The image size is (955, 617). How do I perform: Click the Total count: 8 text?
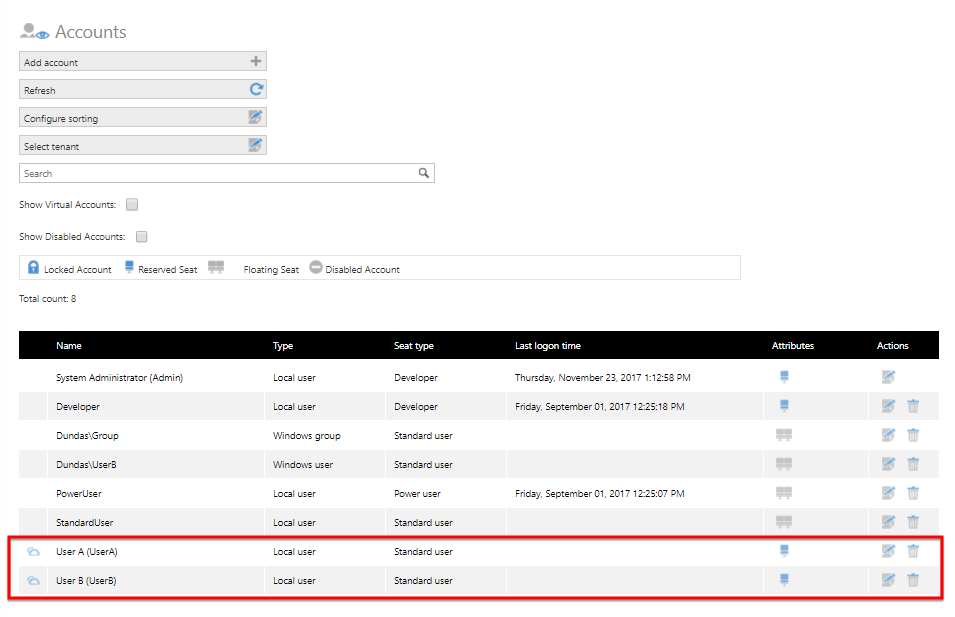[48, 298]
